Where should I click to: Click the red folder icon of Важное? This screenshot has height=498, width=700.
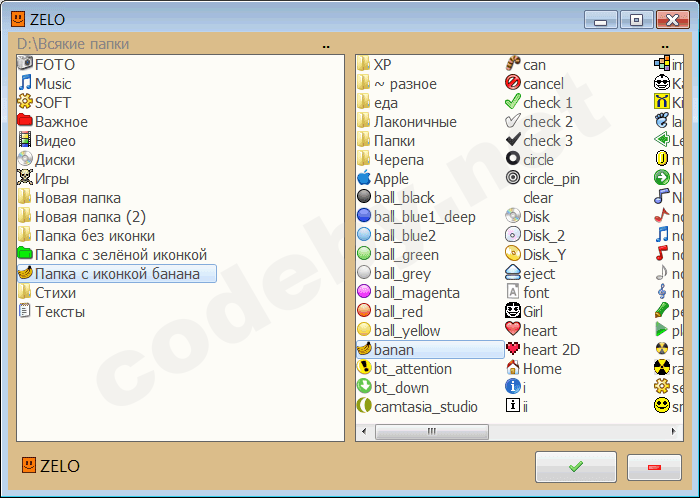tap(25, 120)
